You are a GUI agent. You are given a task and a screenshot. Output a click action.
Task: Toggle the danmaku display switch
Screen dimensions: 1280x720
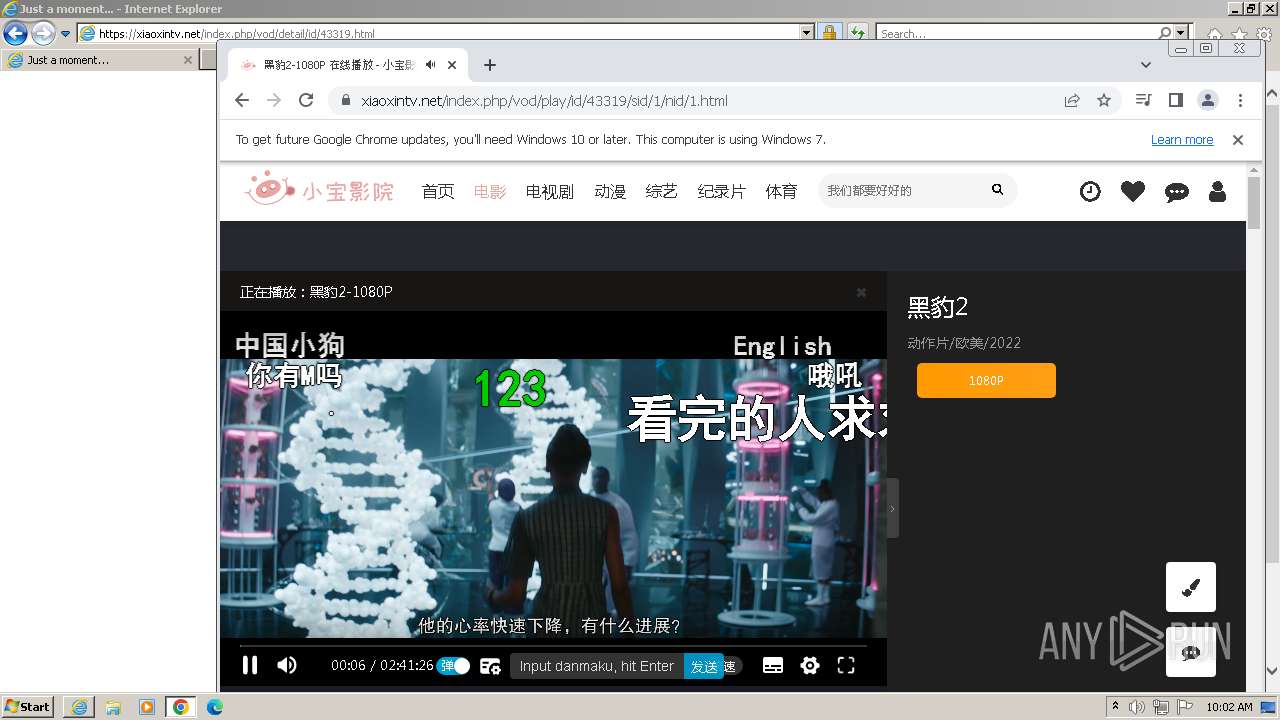(453, 666)
